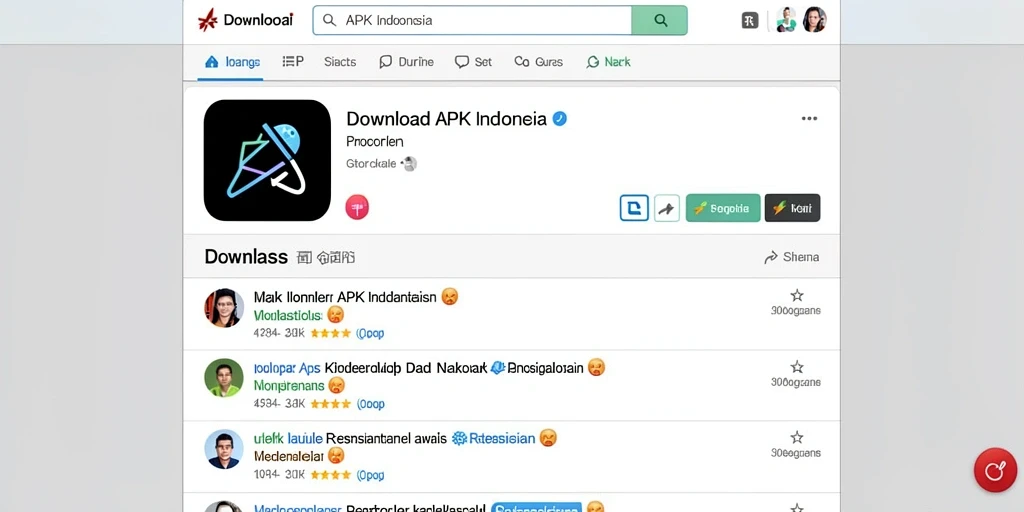Open the first profile avatar in header
The height and width of the screenshot is (512, 1024).
click(x=786, y=20)
